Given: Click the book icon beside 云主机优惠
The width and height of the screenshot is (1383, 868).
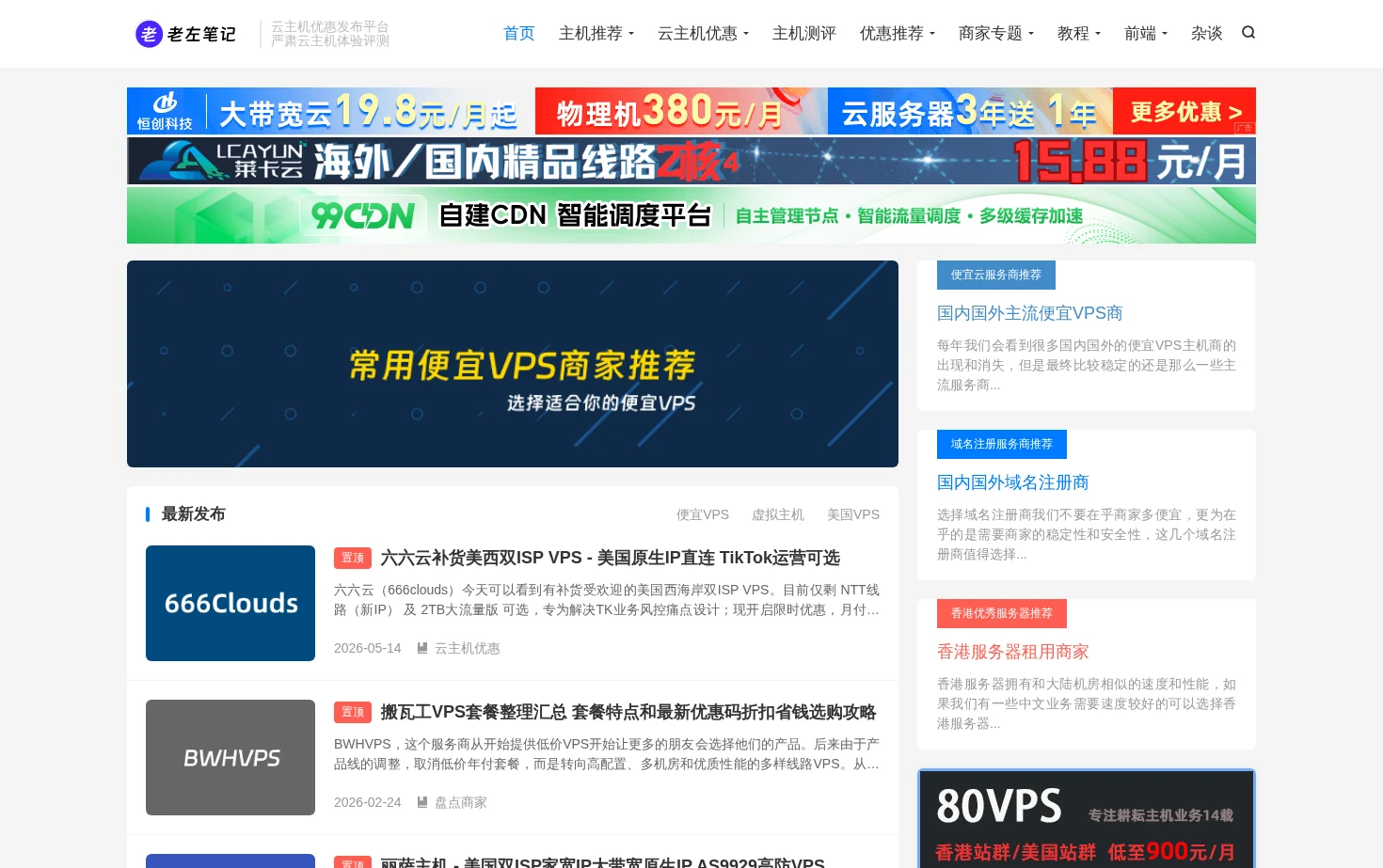Looking at the screenshot, I should (422, 648).
